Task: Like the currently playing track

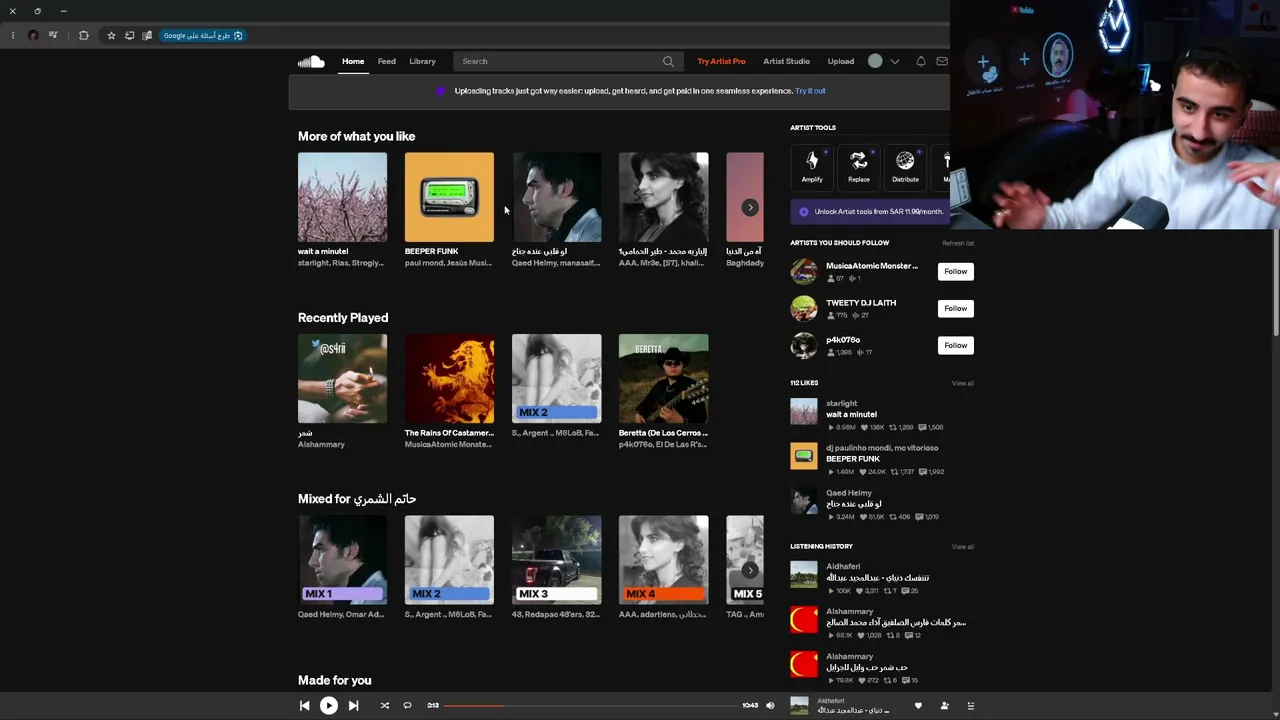Action: [x=918, y=706]
